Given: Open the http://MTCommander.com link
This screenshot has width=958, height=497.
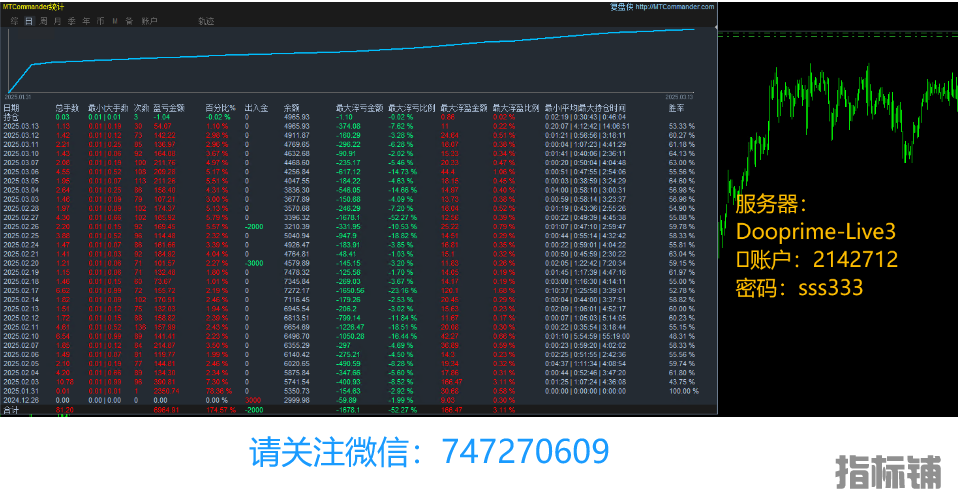Looking at the screenshot, I should [675, 7].
